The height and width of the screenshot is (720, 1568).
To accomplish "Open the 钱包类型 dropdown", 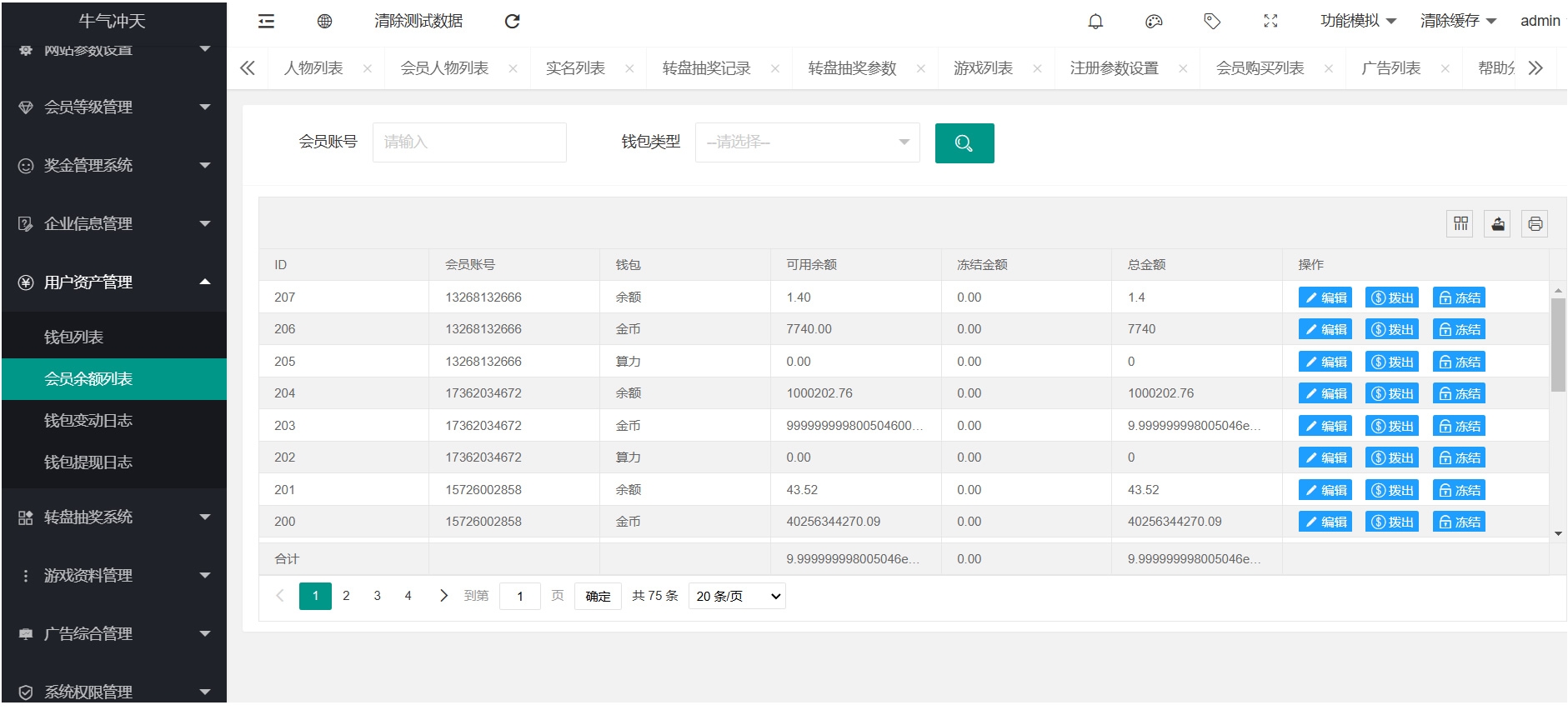I will [807, 142].
